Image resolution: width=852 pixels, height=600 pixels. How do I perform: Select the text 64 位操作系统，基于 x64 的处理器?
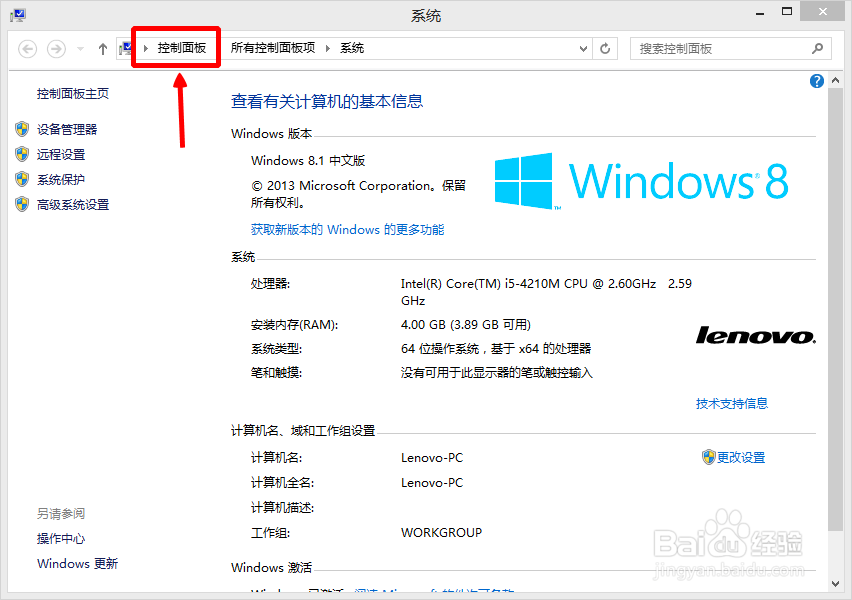(496, 349)
